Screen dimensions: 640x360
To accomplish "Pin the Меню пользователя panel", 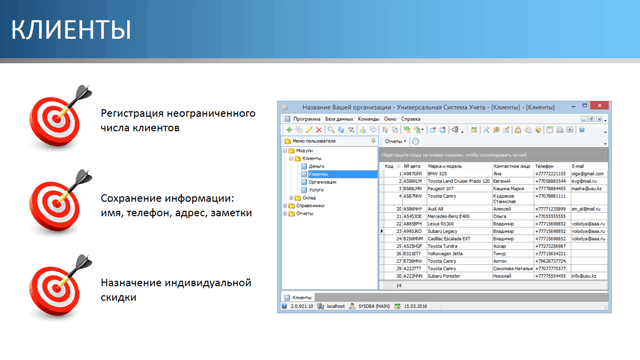I will coord(373,141).
